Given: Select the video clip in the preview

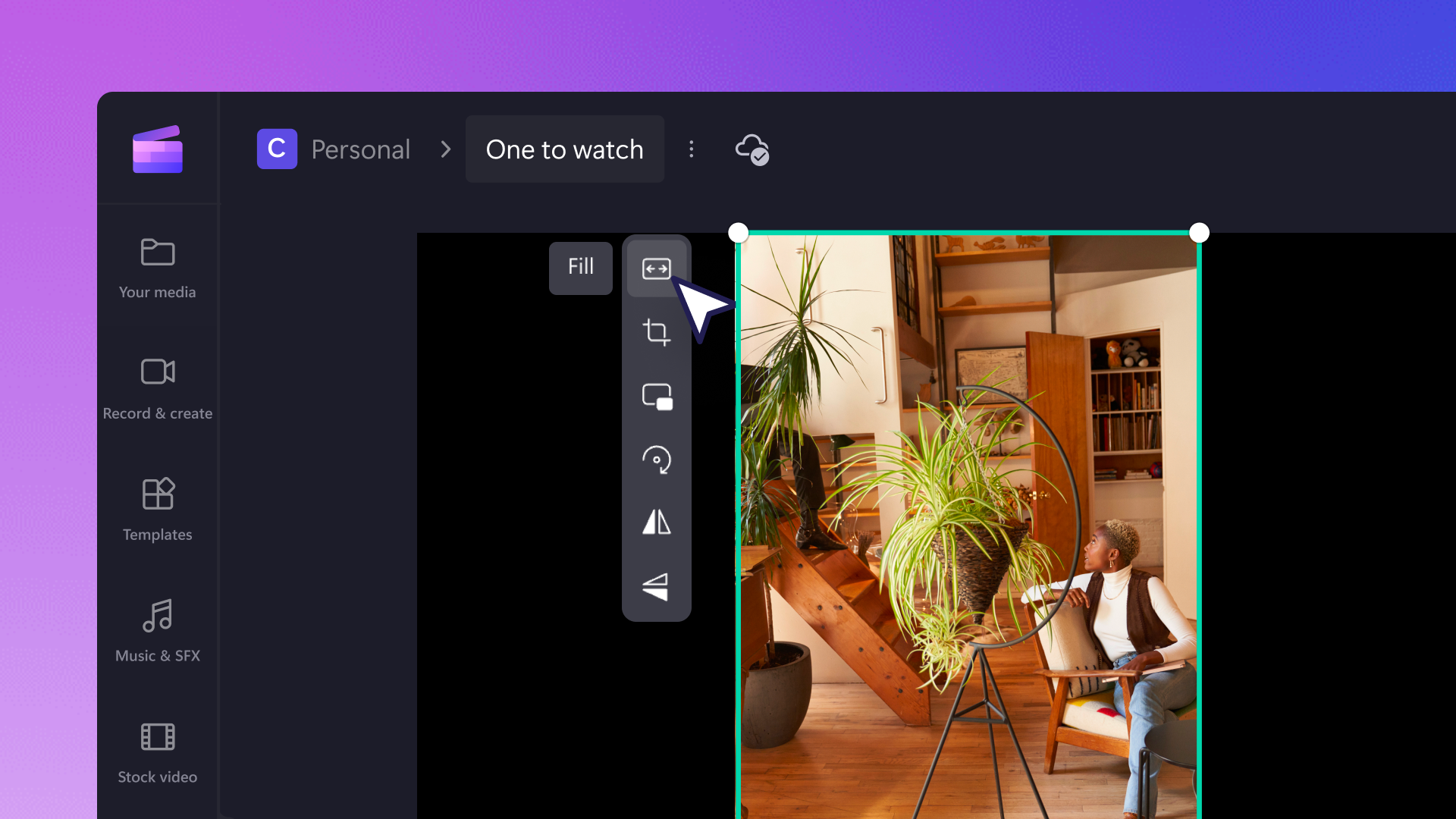Looking at the screenshot, I should pos(969,526).
